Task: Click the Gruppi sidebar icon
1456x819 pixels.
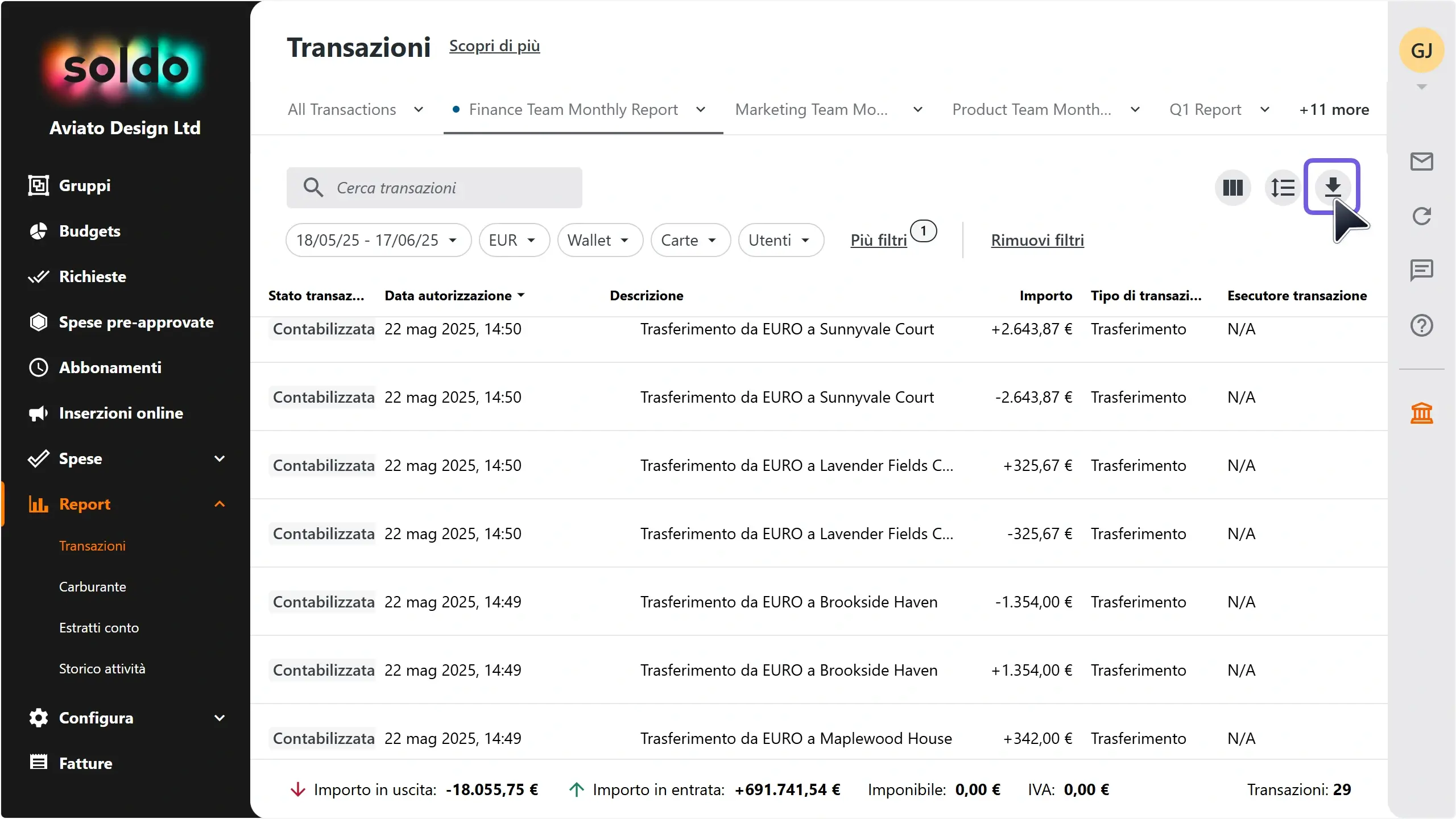Action: (39, 185)
